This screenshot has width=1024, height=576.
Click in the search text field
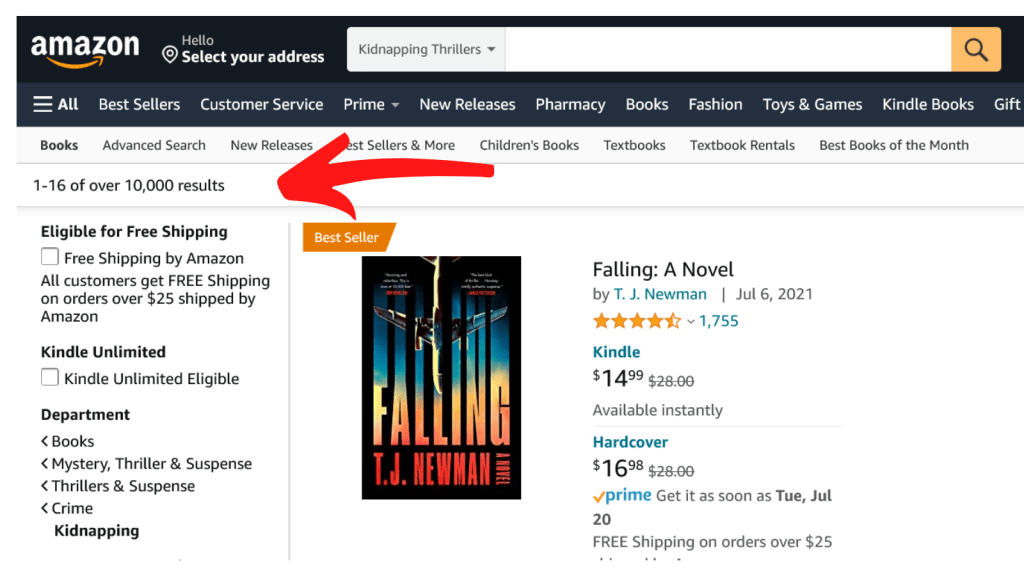[727, 49]
